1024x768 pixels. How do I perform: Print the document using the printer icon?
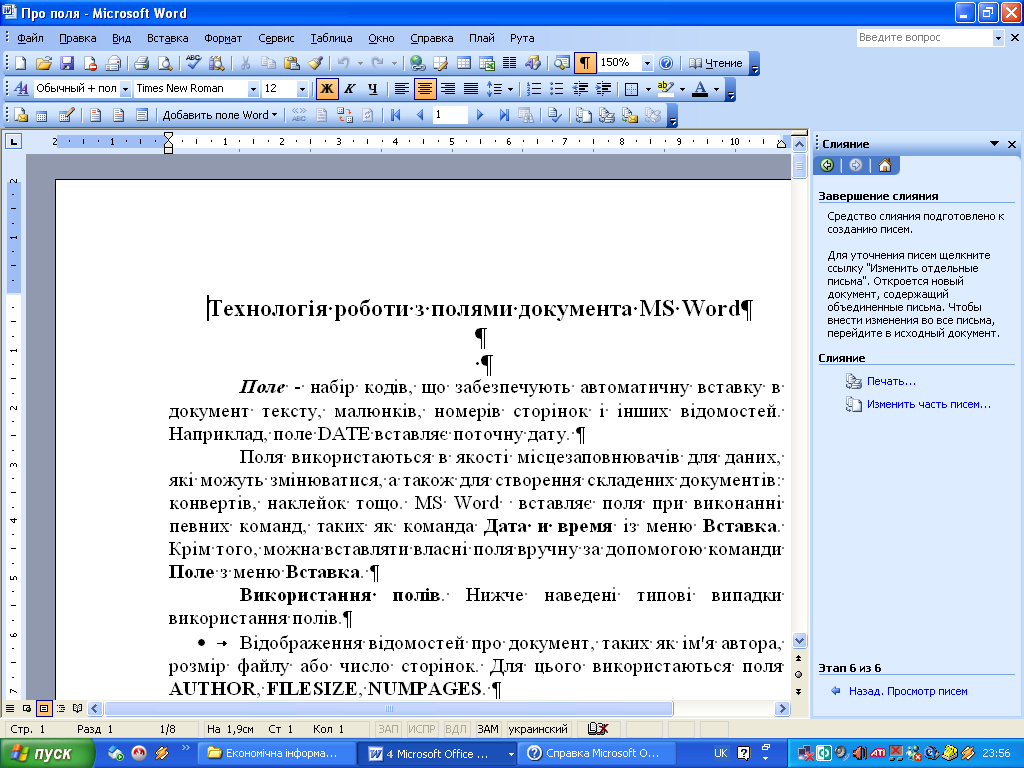click(142, 63)
